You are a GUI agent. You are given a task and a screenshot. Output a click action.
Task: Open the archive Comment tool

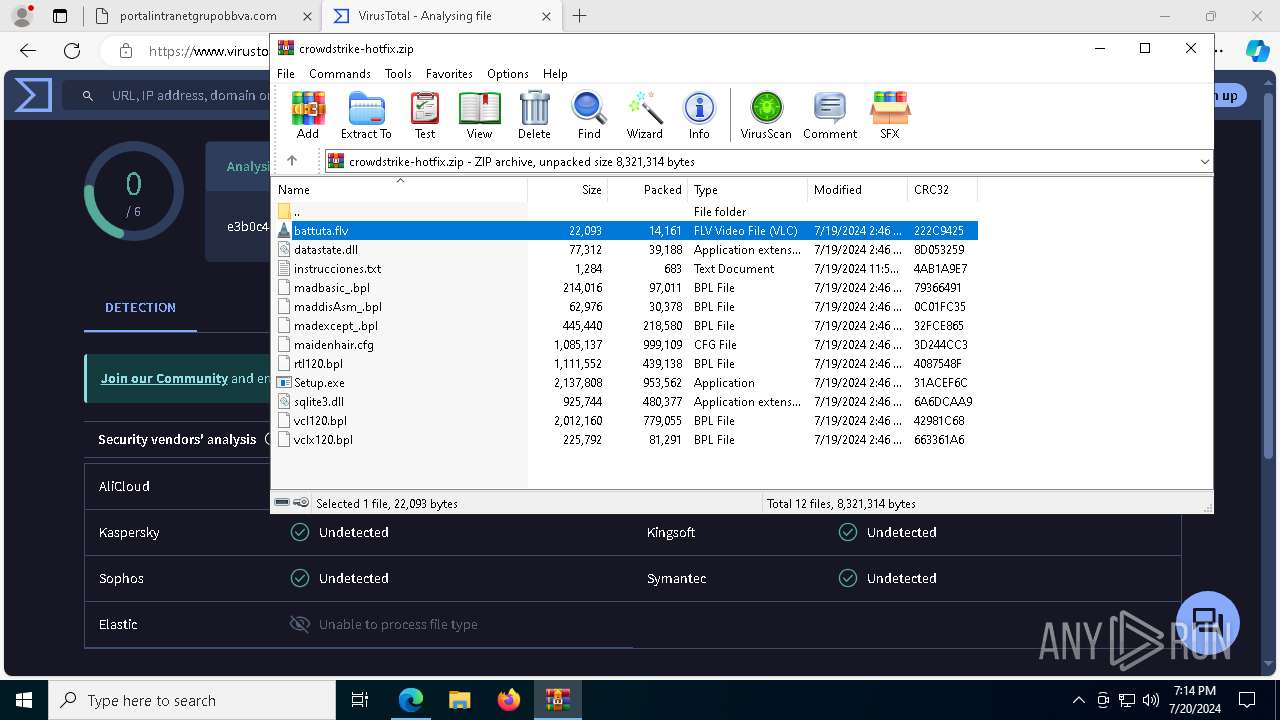pyautogui.click(x=830, y=115)
